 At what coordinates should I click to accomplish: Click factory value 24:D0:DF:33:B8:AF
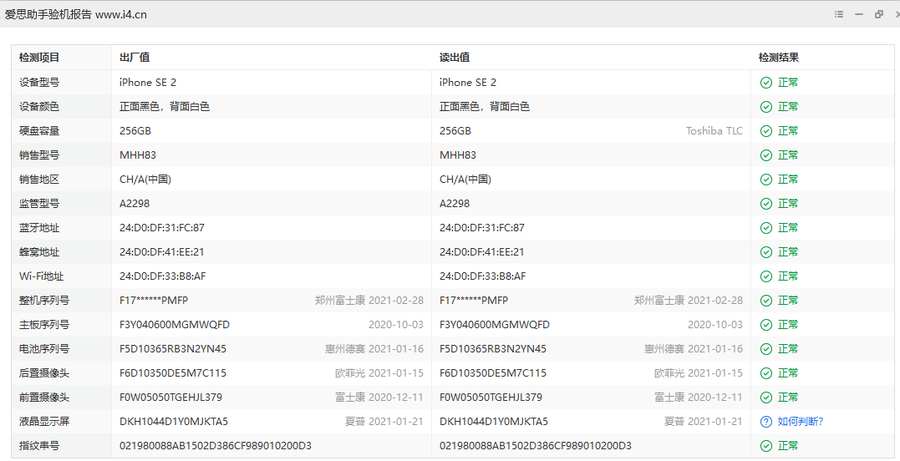(x=162, y=276)
